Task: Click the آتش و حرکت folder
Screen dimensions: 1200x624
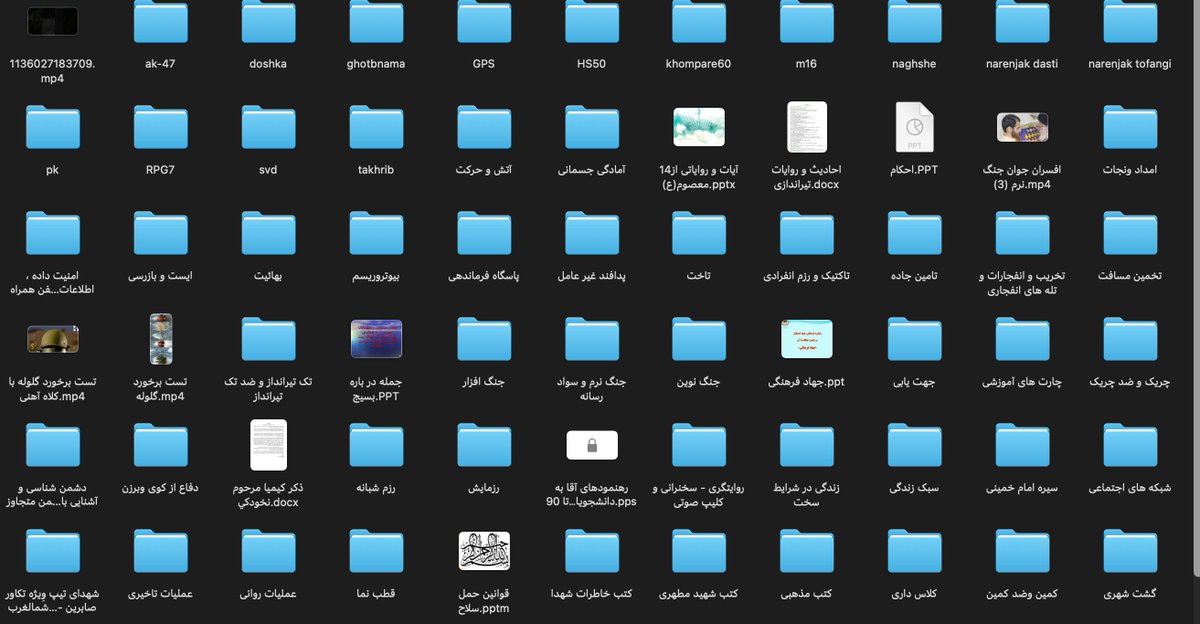Action: tap(484, 127)
